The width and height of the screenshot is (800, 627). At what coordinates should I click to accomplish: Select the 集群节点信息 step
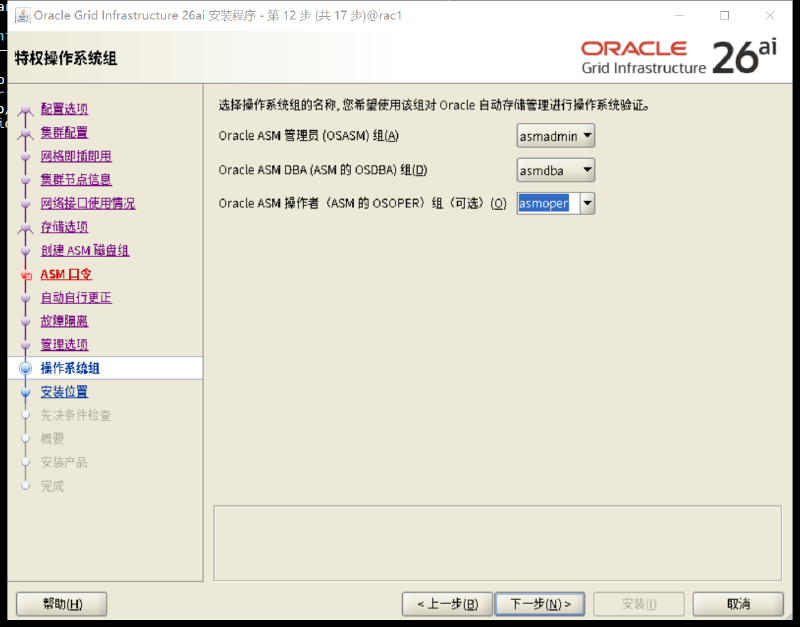76,180
